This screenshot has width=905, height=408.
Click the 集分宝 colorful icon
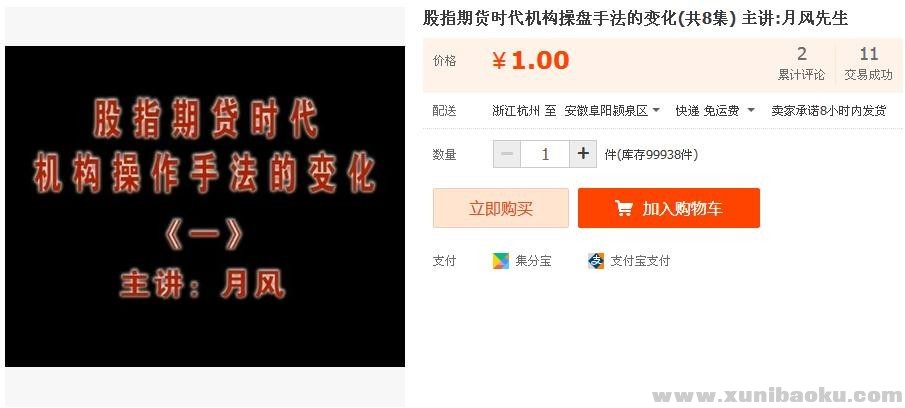tap(500, 261)
